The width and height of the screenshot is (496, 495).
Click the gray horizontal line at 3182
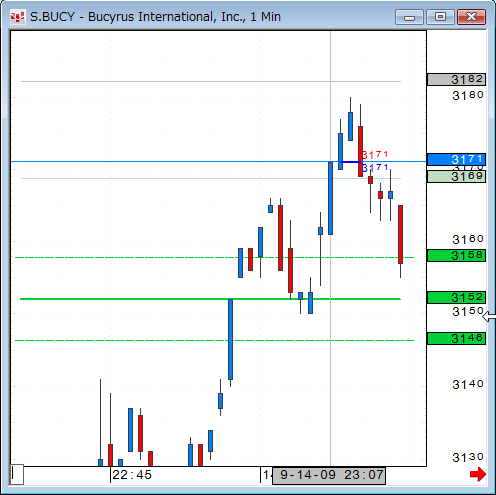(211, 81)
